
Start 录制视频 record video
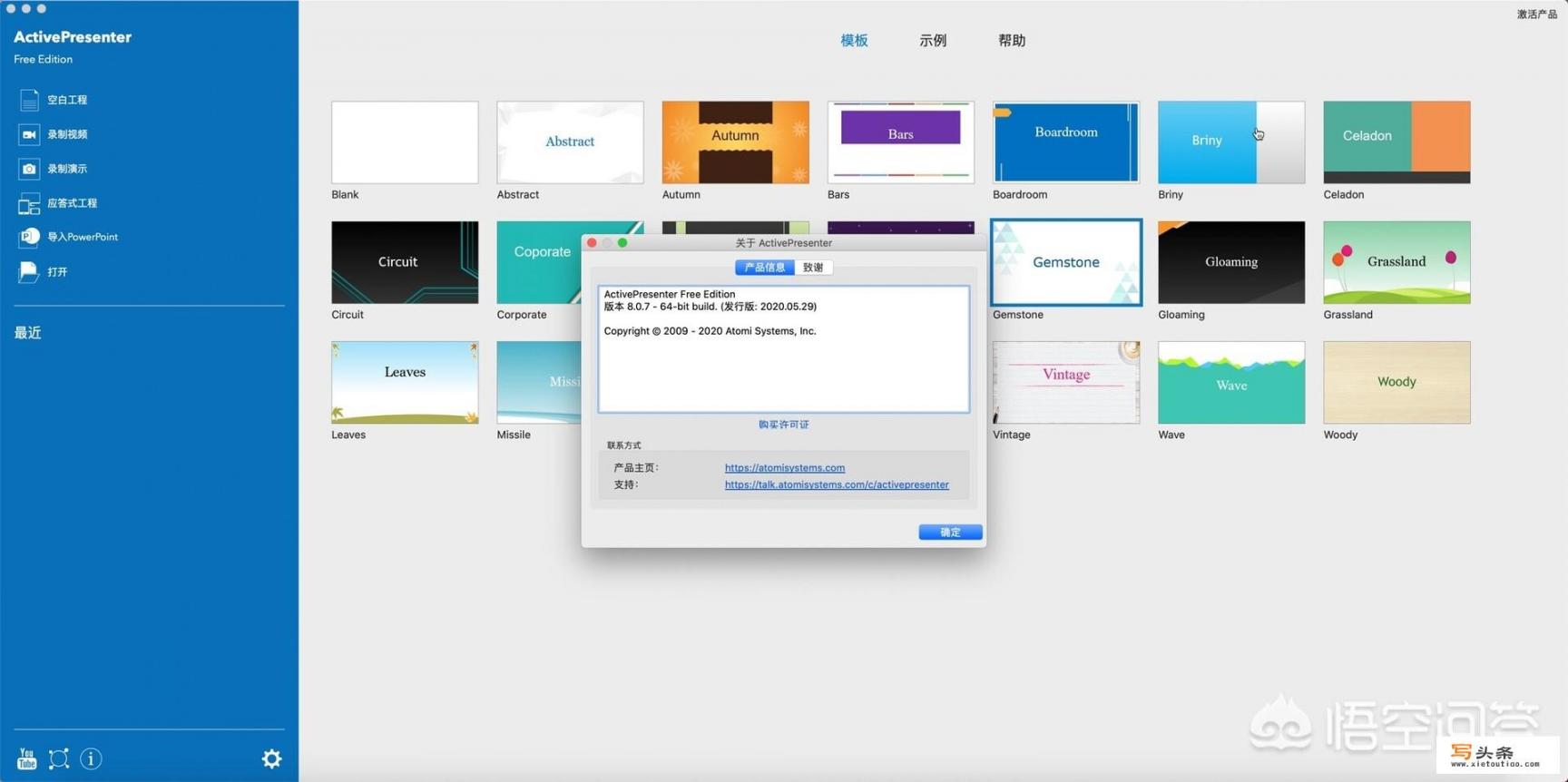pyautogui.click(x=54, y=134)
